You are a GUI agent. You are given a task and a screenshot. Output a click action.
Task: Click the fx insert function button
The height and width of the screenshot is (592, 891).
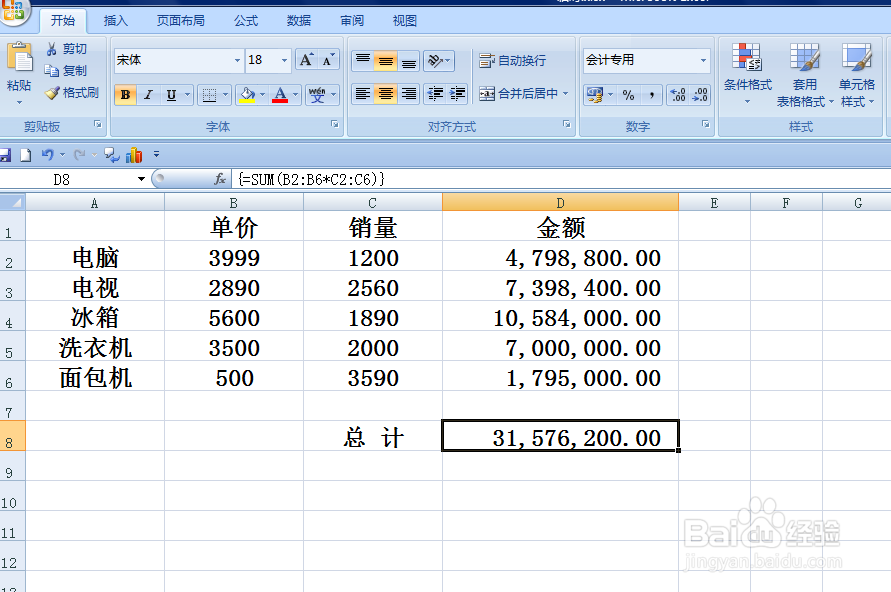[x=220, y=180]
